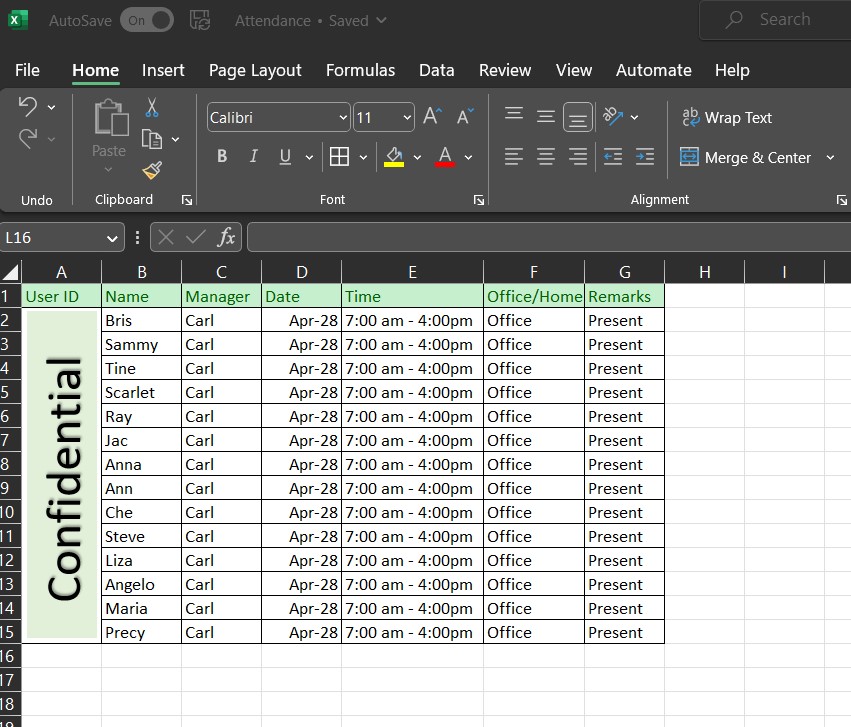Image resolution: width=851 pixels, height=727 pixels.
Task: Switch to the Page Layout tab
Action: (255, 71)
